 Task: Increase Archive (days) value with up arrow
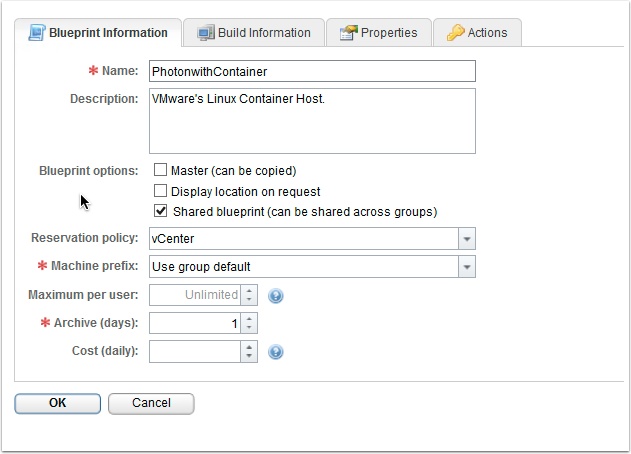click(x=249, y=319)
